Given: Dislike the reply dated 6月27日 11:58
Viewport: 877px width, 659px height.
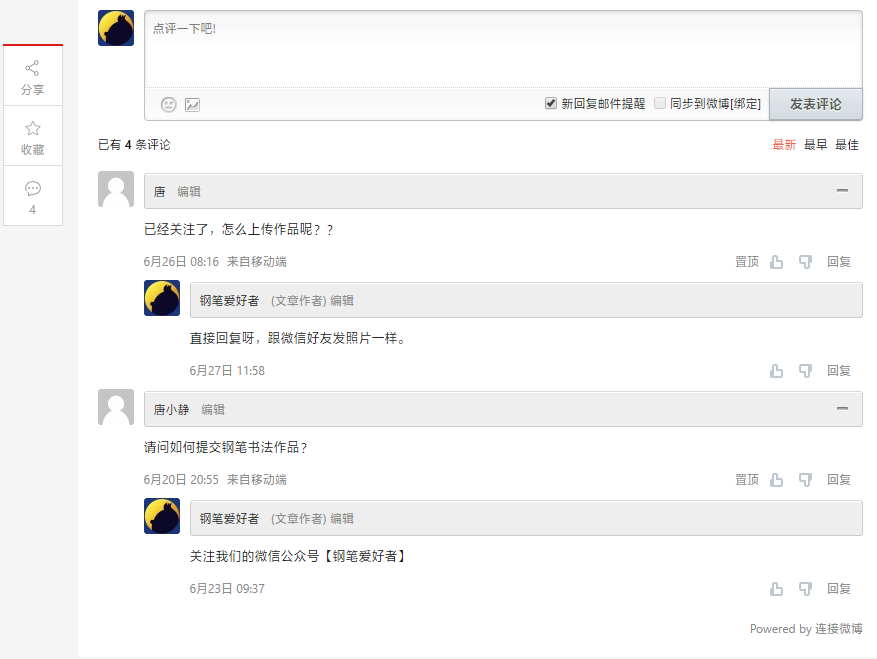Looking at the screenshot, I should (805, 370).
